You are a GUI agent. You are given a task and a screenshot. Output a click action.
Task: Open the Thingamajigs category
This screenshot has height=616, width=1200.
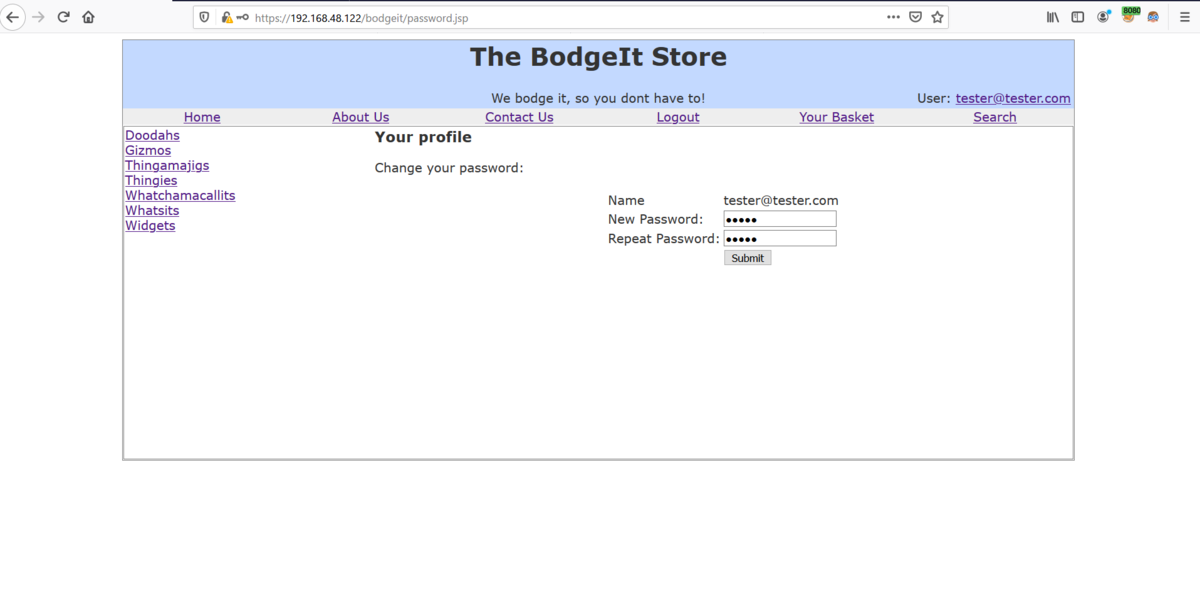tap(167, 165)
